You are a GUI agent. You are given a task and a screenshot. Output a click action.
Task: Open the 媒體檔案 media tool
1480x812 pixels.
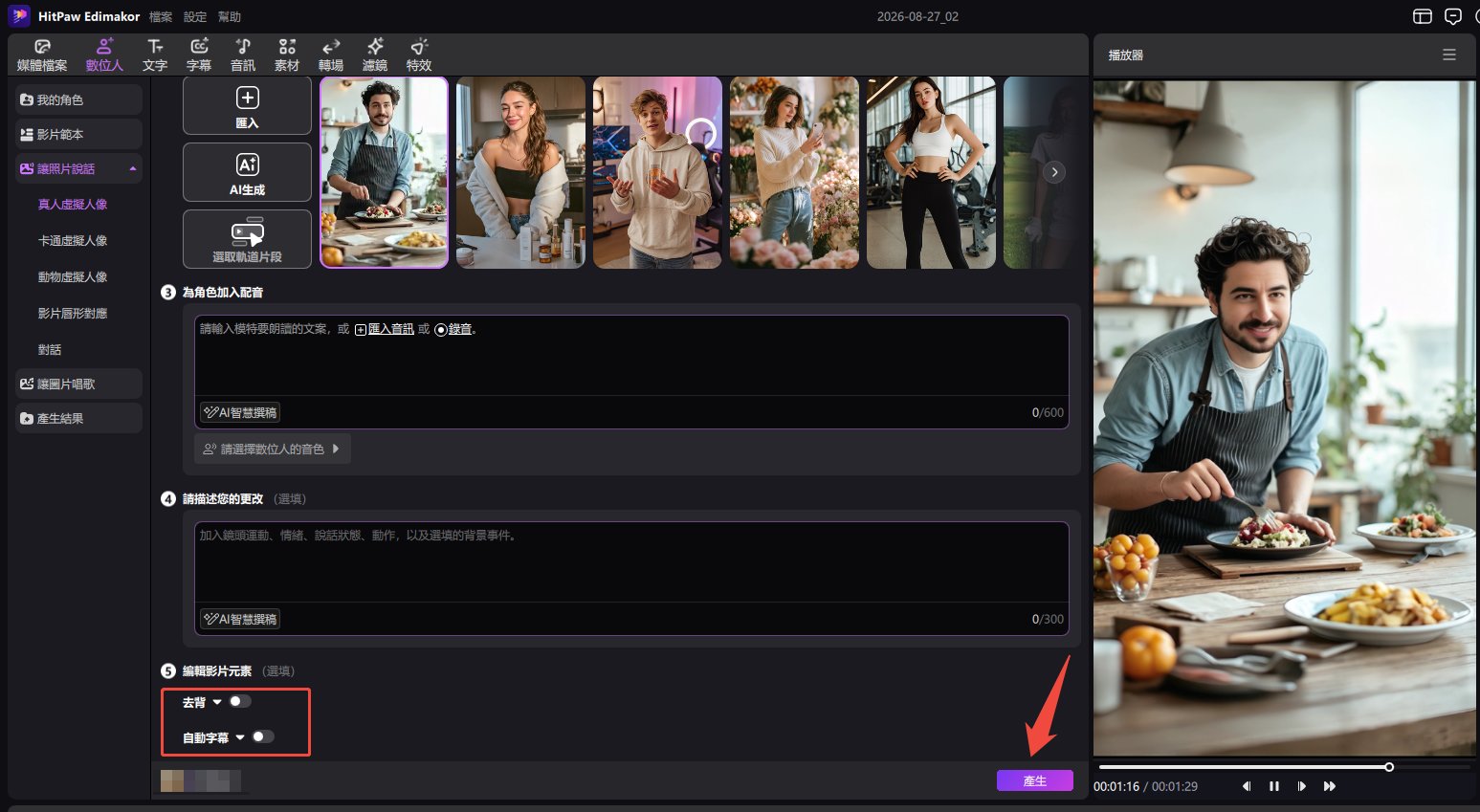[x=42, y=55]
